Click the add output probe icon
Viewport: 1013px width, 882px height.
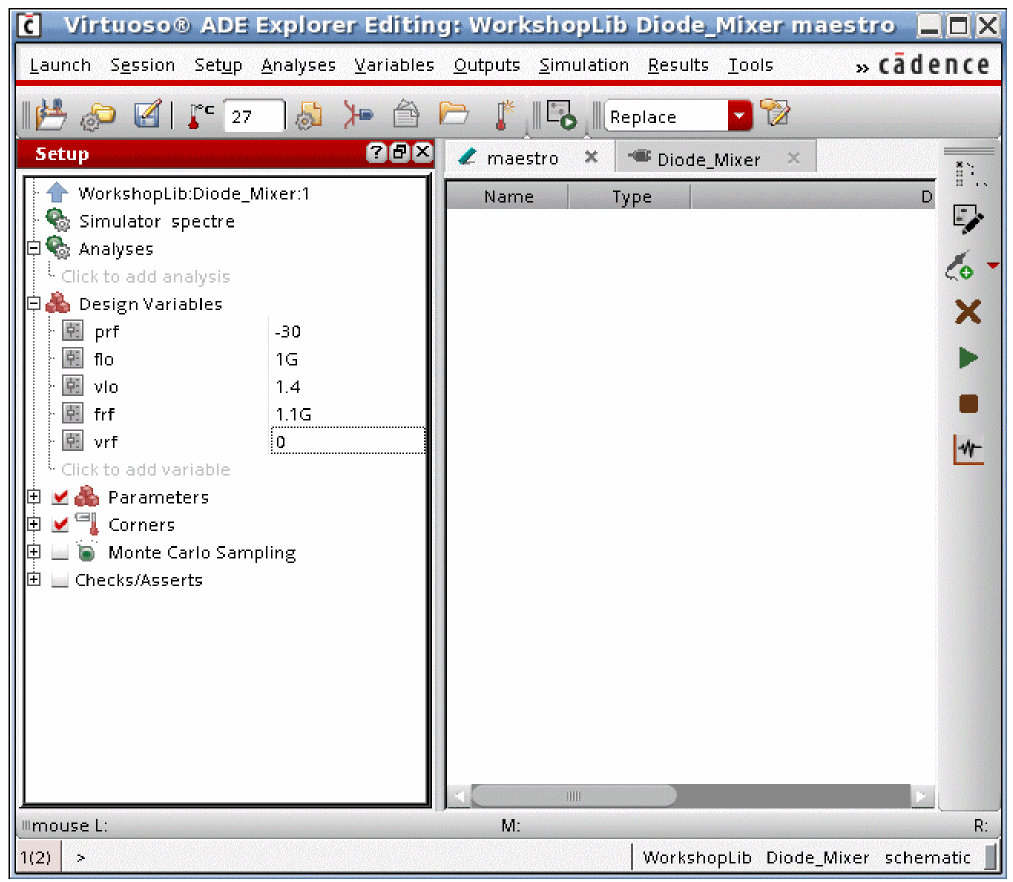click(960, 266)
